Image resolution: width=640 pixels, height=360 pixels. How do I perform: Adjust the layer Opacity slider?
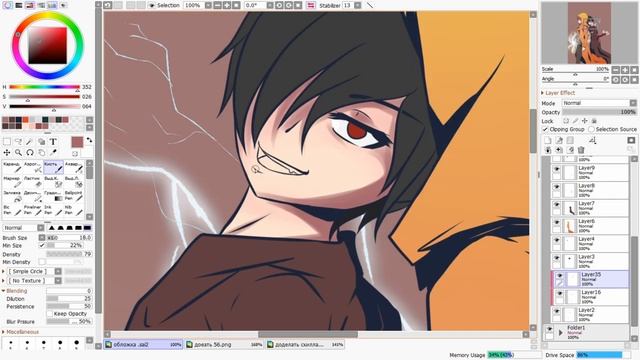599,112
